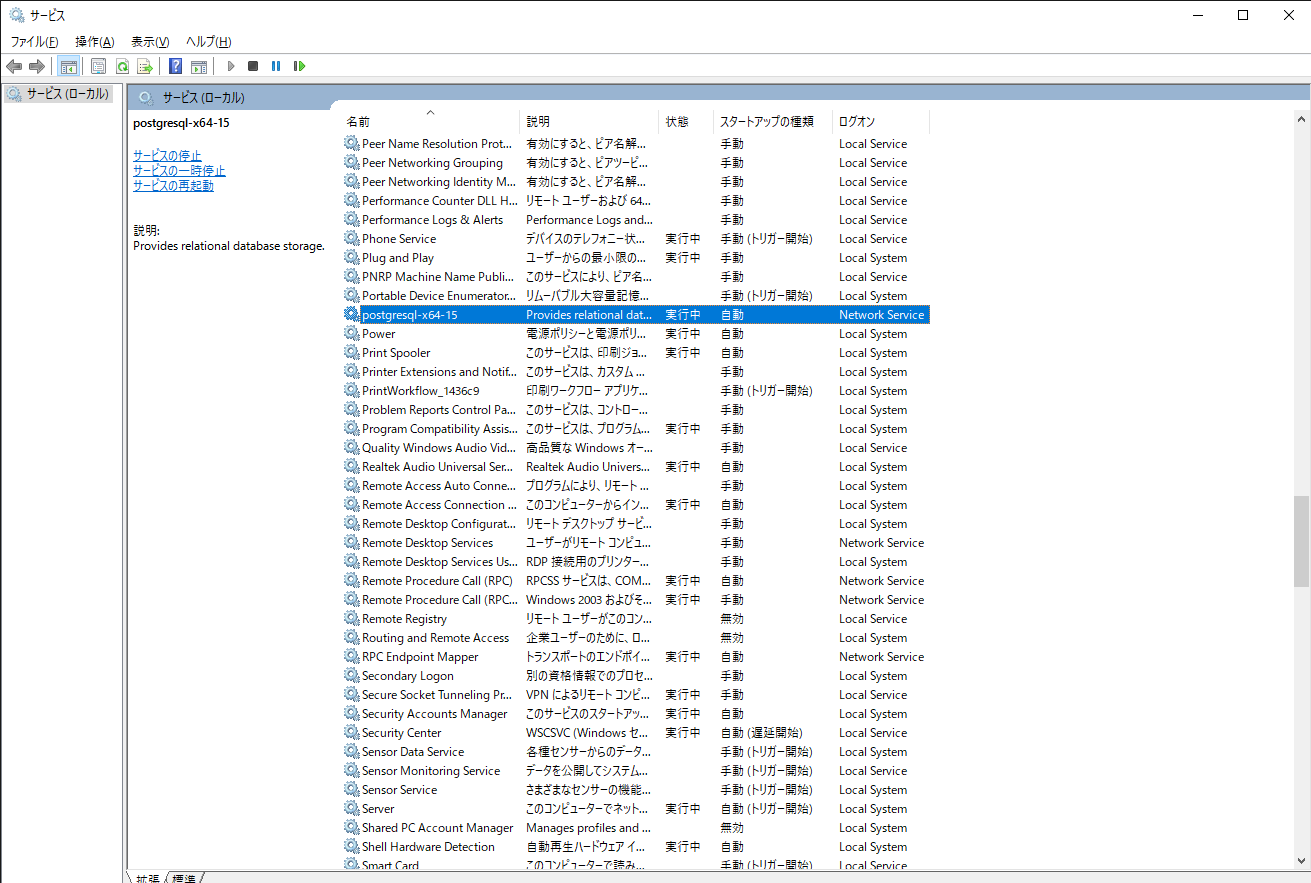Viewport: 1311px width, 883px height.
Task: Select the Power service name
Action: pyautogui.click(x=379, y=333)
